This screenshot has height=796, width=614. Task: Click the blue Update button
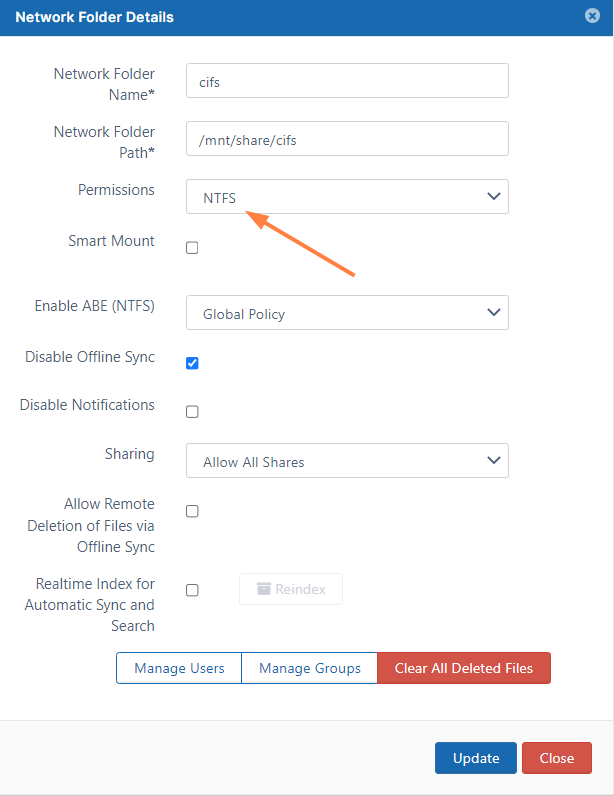pos(475,758)
